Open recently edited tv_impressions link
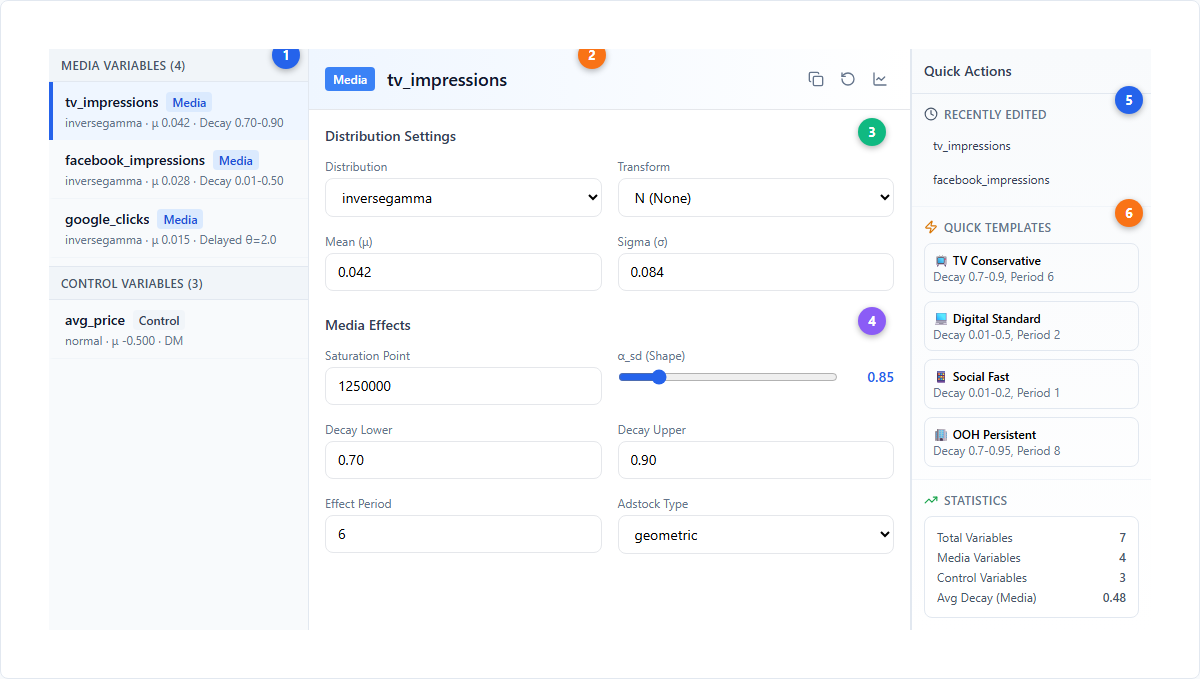This screenshot has width=1200, height=679. point(972,146)
